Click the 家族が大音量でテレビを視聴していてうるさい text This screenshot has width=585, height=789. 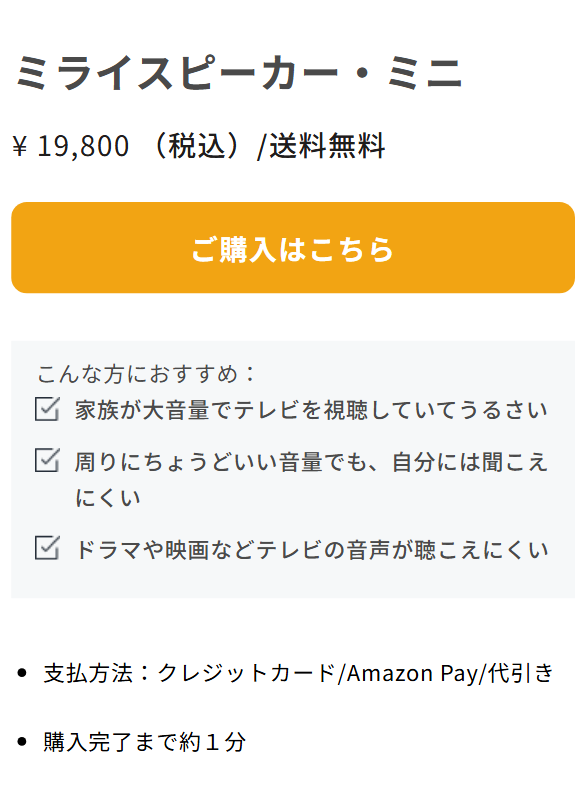(311, 410)
